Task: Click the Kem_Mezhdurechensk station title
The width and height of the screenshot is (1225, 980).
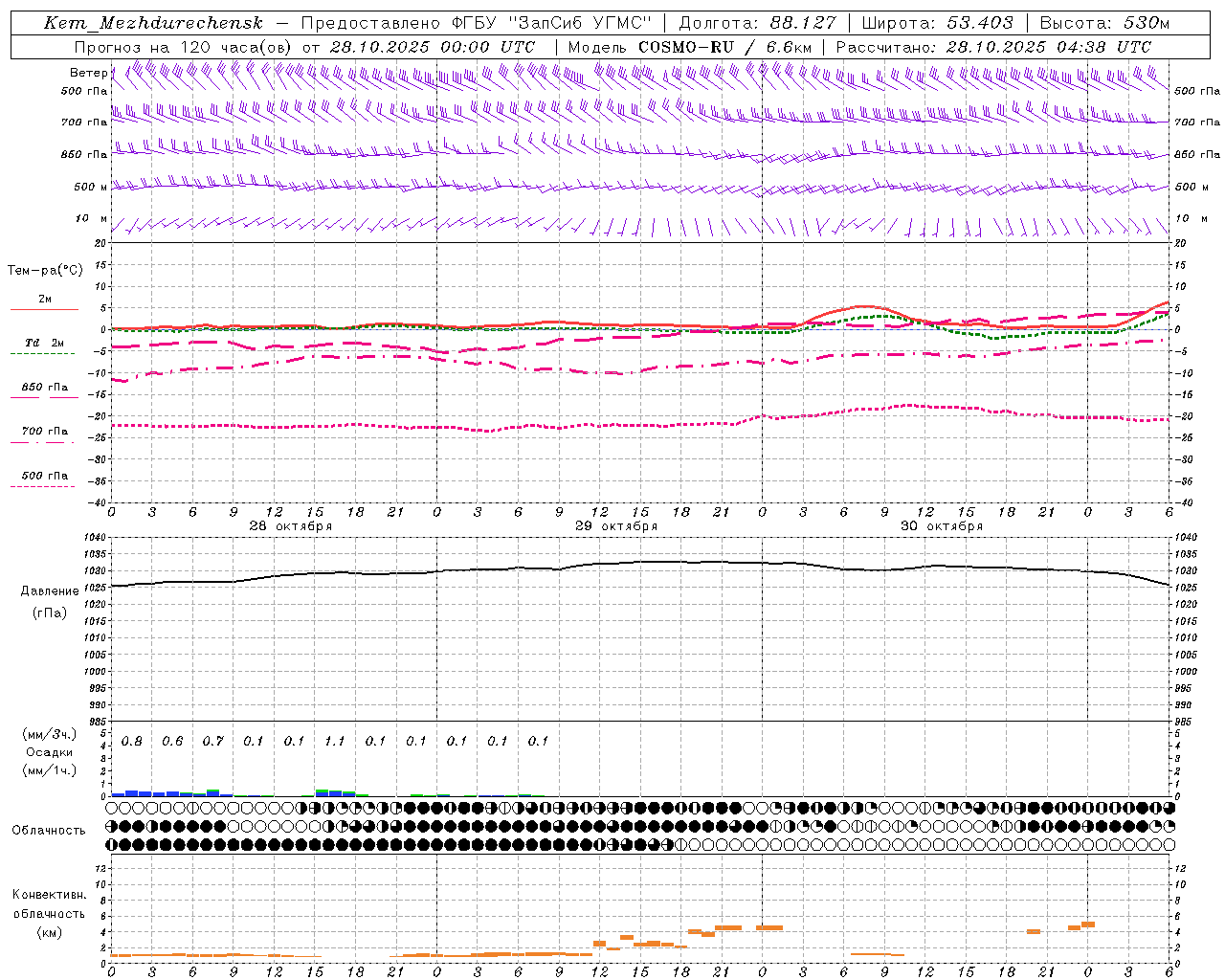Action: coord(153,23)
